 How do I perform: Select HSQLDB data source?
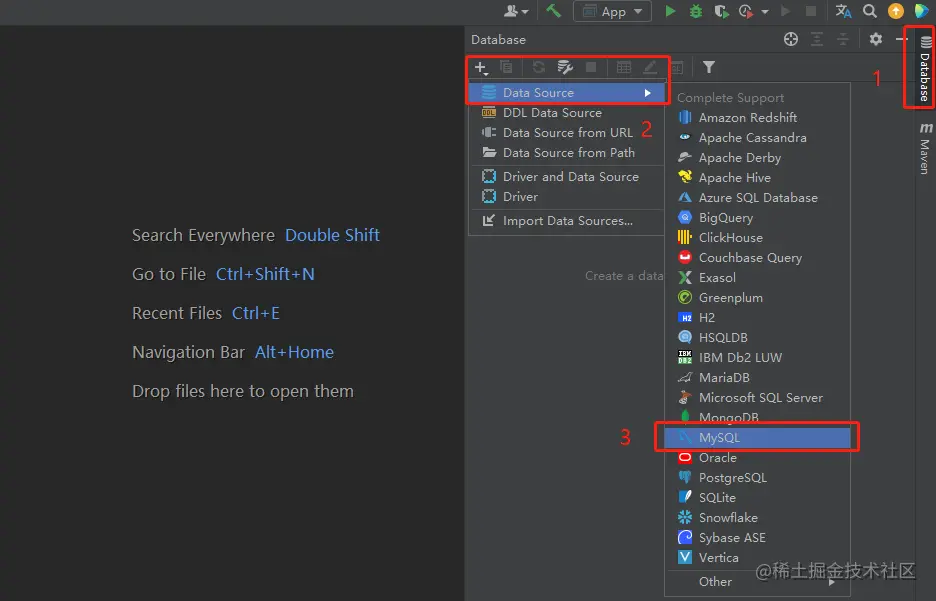click(757, 338)
